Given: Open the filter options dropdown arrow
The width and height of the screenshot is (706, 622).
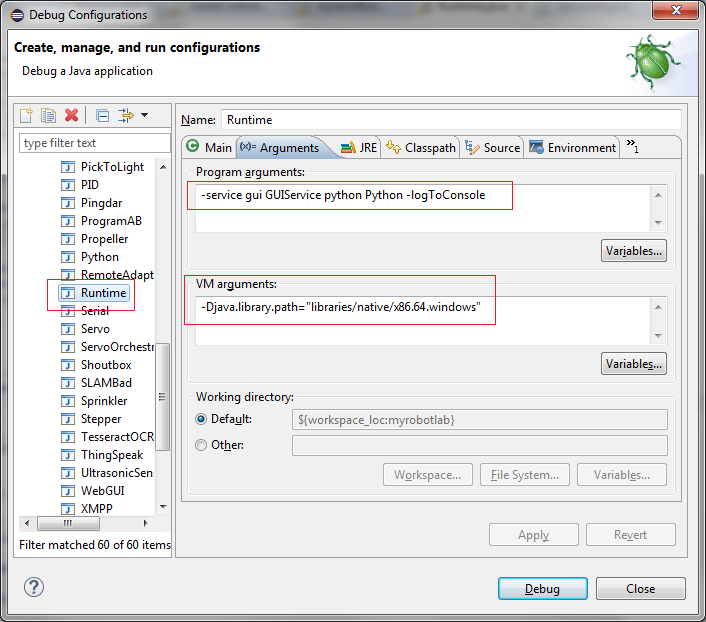Looking at the screenshot, I should coord(144,116).
